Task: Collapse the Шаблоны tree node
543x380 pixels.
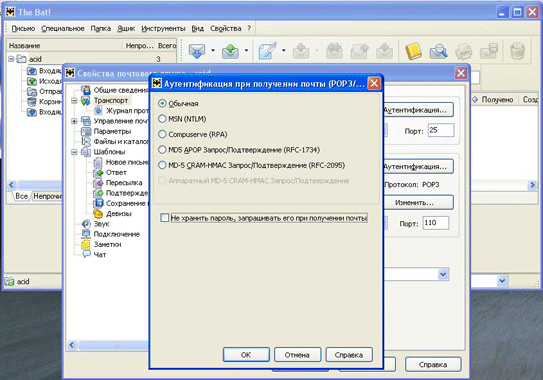Action: click(74, 152)
